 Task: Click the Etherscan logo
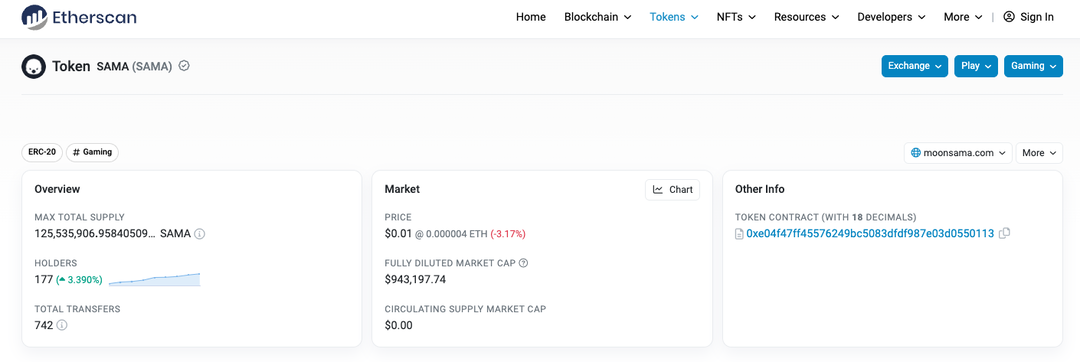point(78,17)
